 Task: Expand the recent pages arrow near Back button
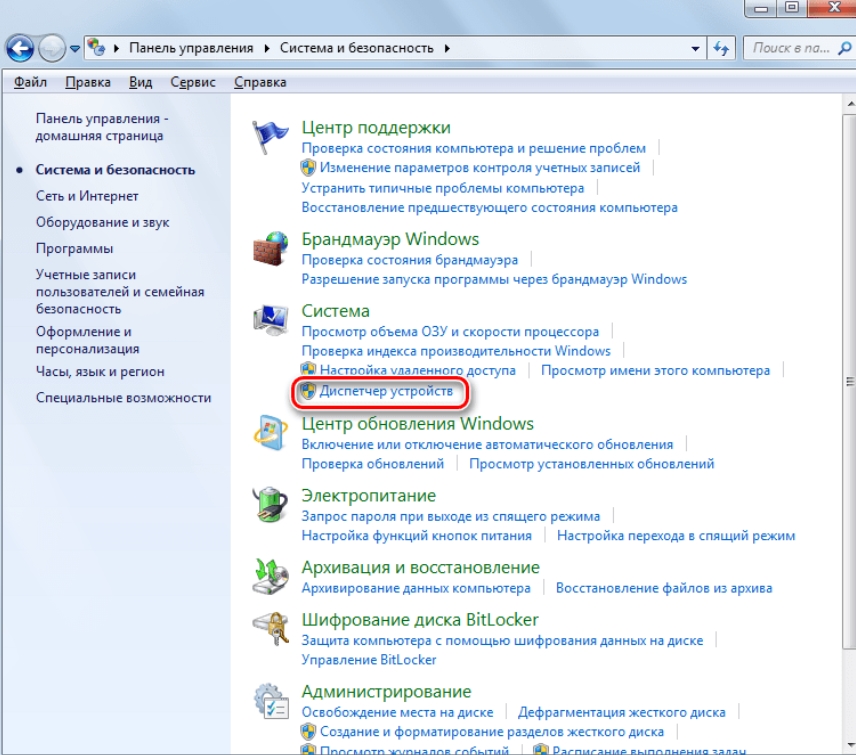(75, 48)
